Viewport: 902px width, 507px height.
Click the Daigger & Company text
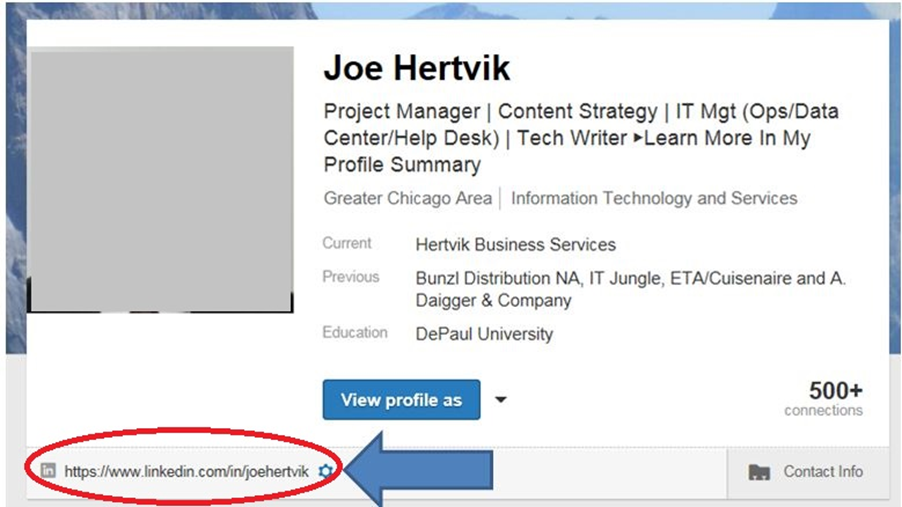494,300
